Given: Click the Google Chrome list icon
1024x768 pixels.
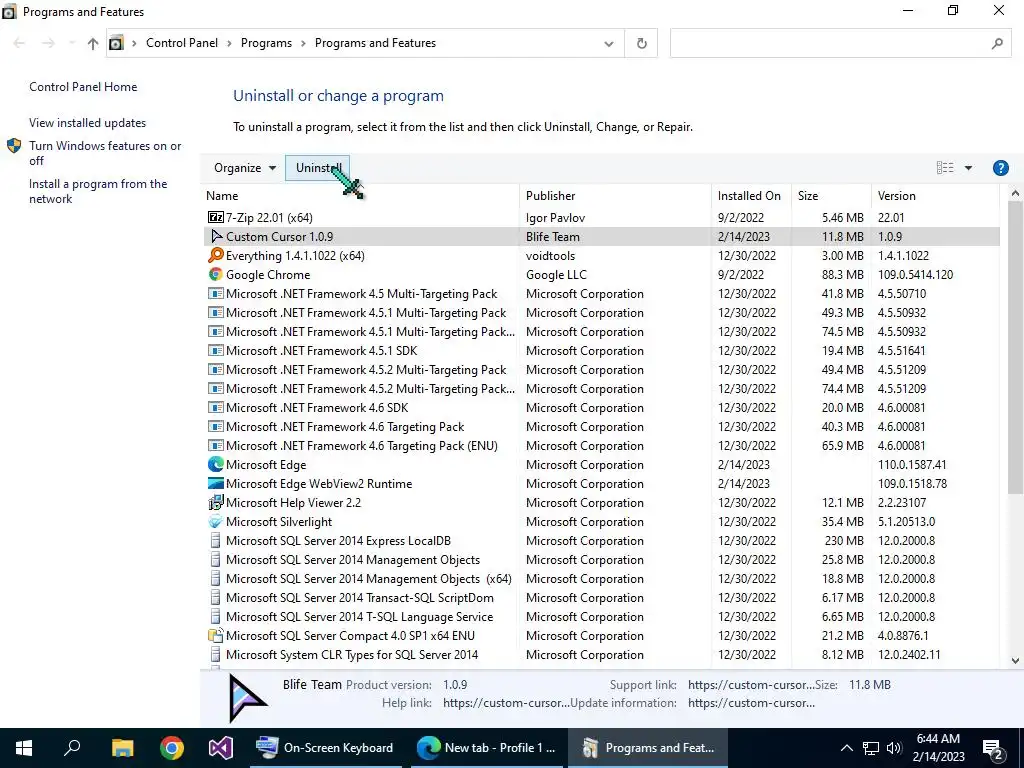Looking at the screenshot, I should (216, 274).
